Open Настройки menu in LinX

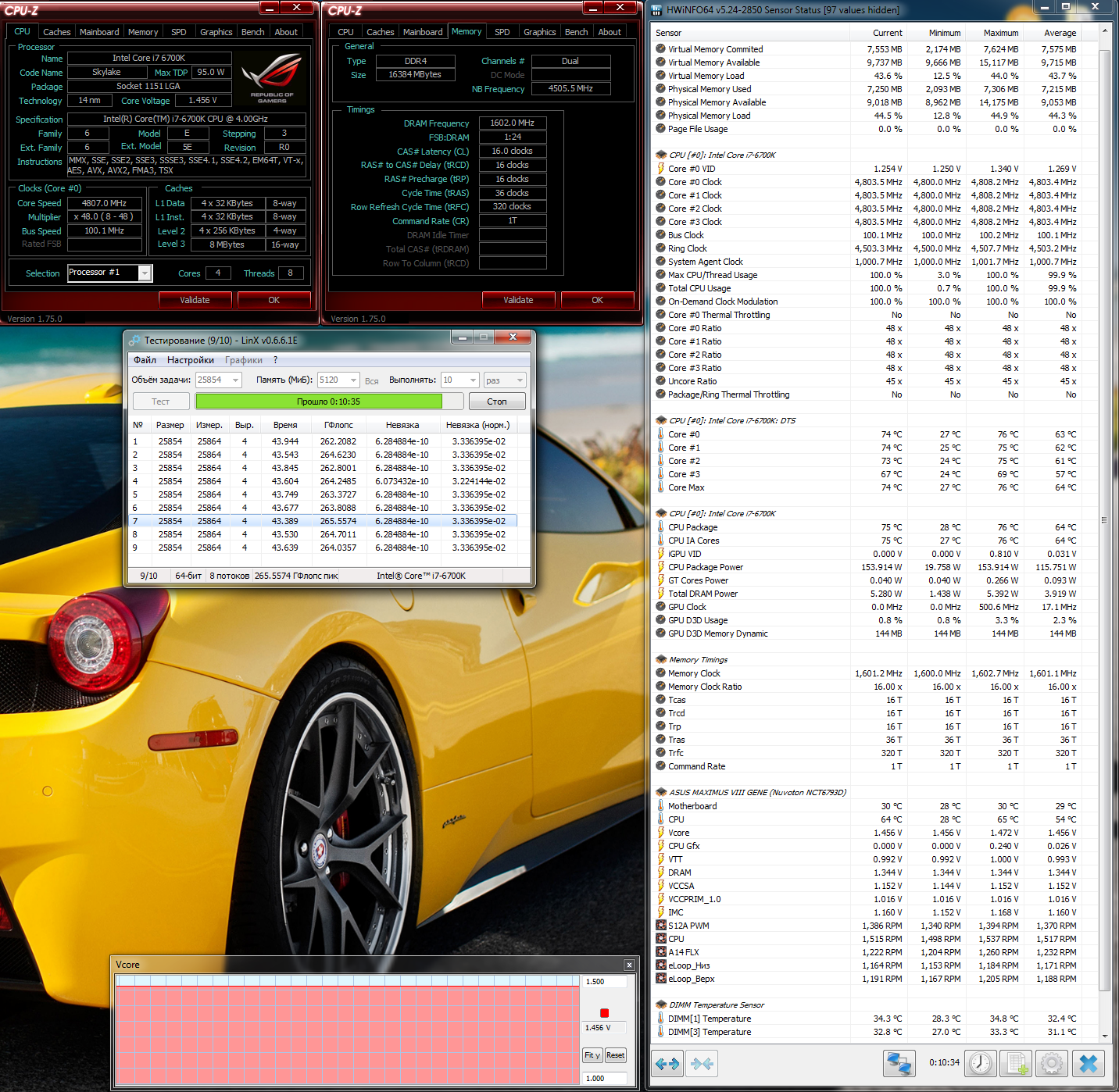[x=191, y=360]
